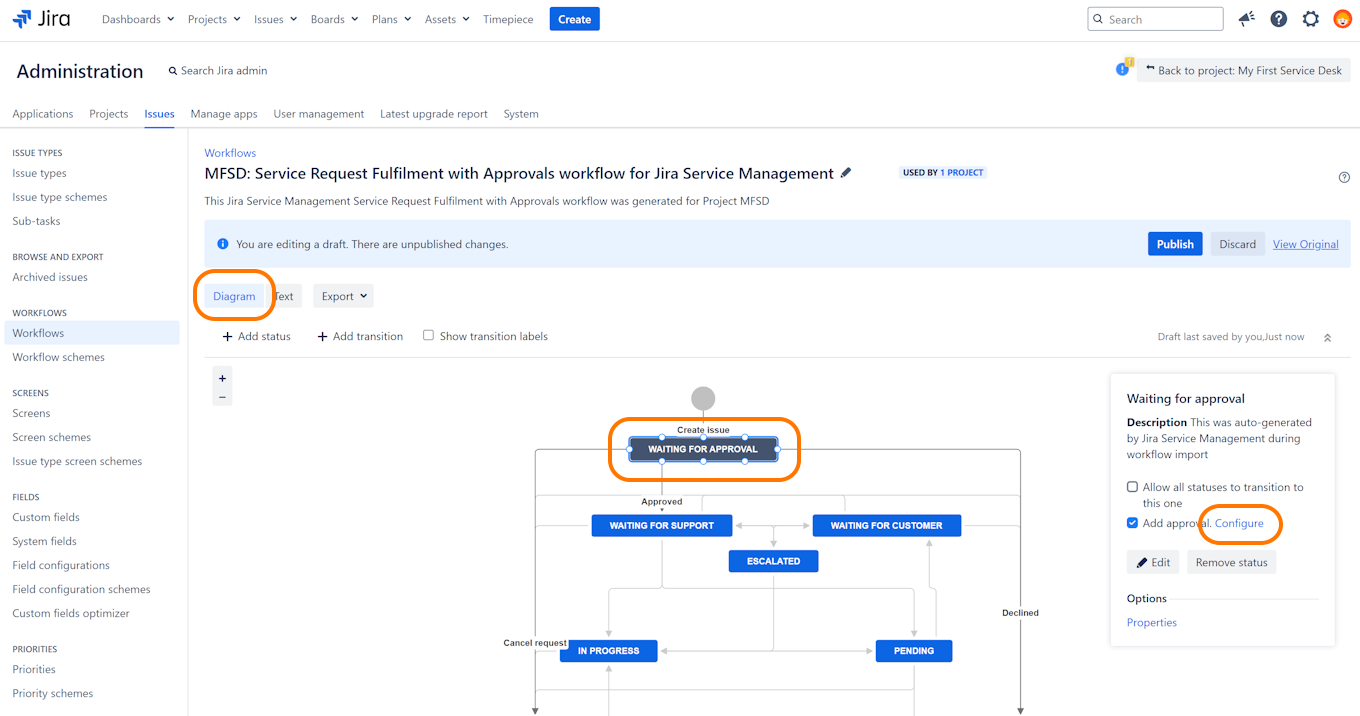Switch to the Text view tab
The width and height of the screenshot is (1360, 716).
285,296
